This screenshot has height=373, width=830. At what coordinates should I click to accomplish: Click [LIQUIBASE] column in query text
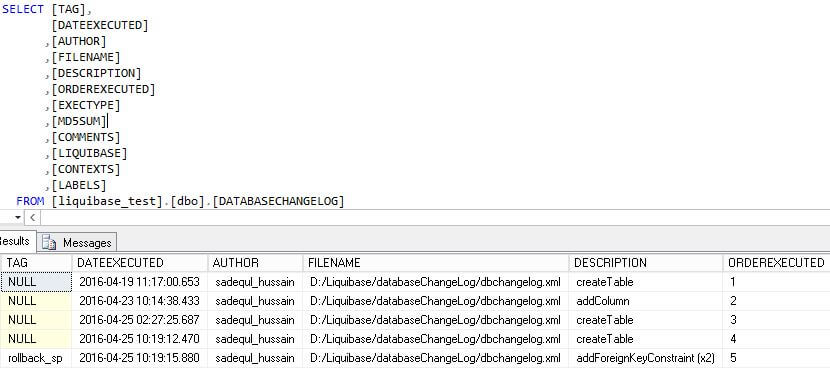[89, 153]
